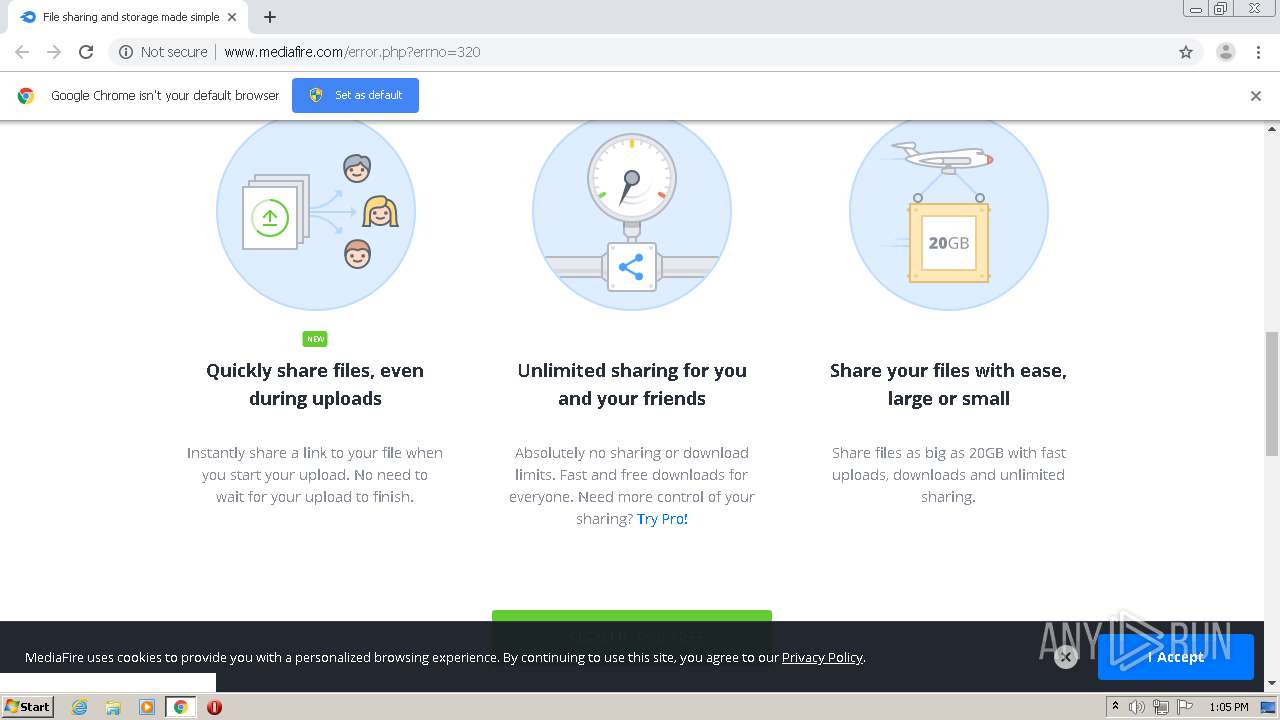Open Internet Explorer from the taskbar
The height and width of the screenshot is (720, 1280).
(x=79, y=707)
